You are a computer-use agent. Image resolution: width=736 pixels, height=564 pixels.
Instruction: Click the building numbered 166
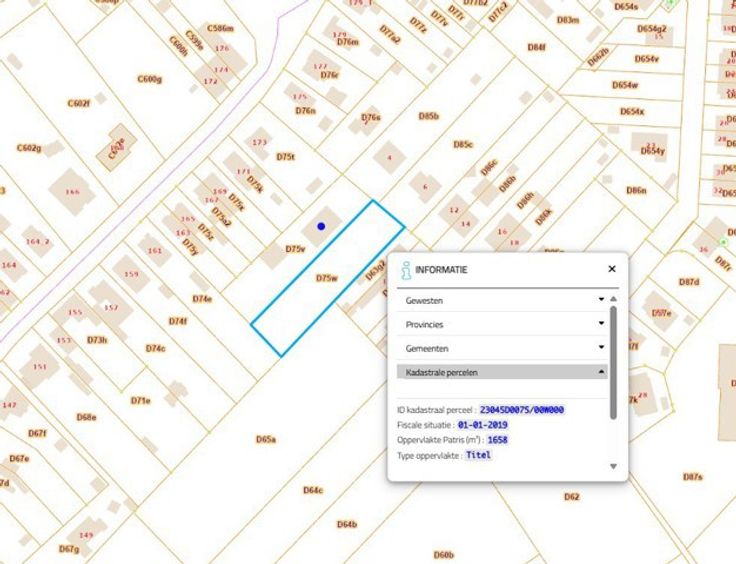click(73, 191)
